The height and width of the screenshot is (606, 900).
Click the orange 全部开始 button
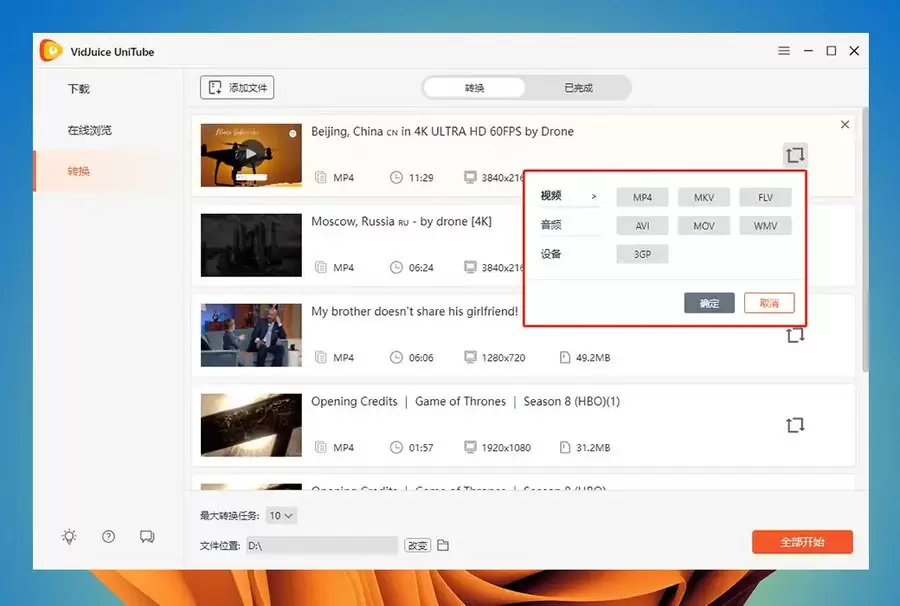(802, 542)
